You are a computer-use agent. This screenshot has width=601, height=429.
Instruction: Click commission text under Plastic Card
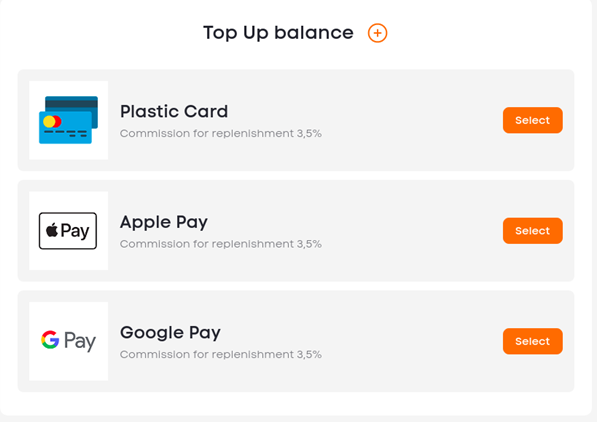pyautogui.click(x=221, y=133)
